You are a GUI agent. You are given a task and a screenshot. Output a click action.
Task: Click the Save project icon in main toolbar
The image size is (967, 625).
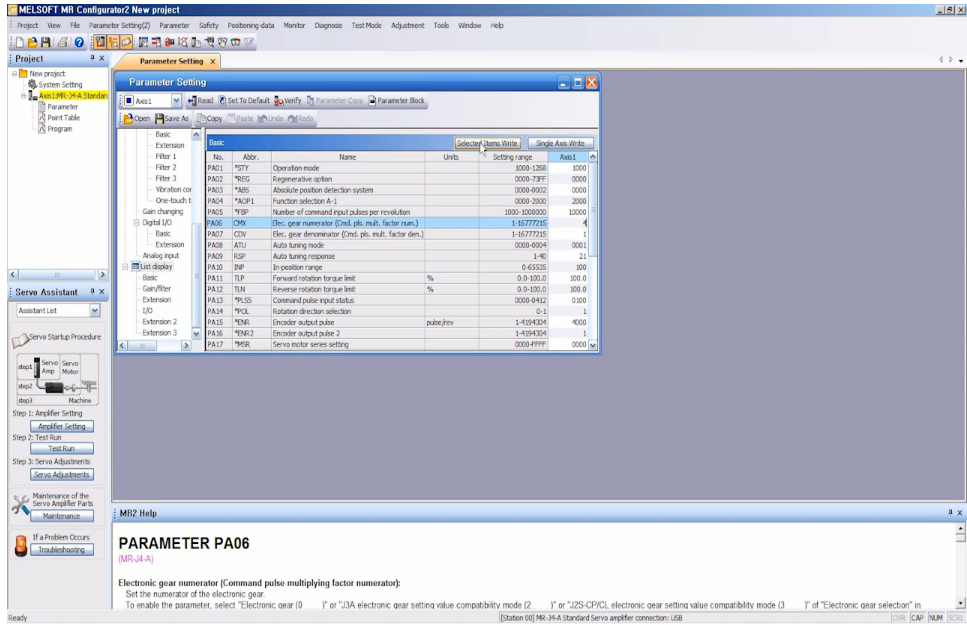(x=47, y=42)
